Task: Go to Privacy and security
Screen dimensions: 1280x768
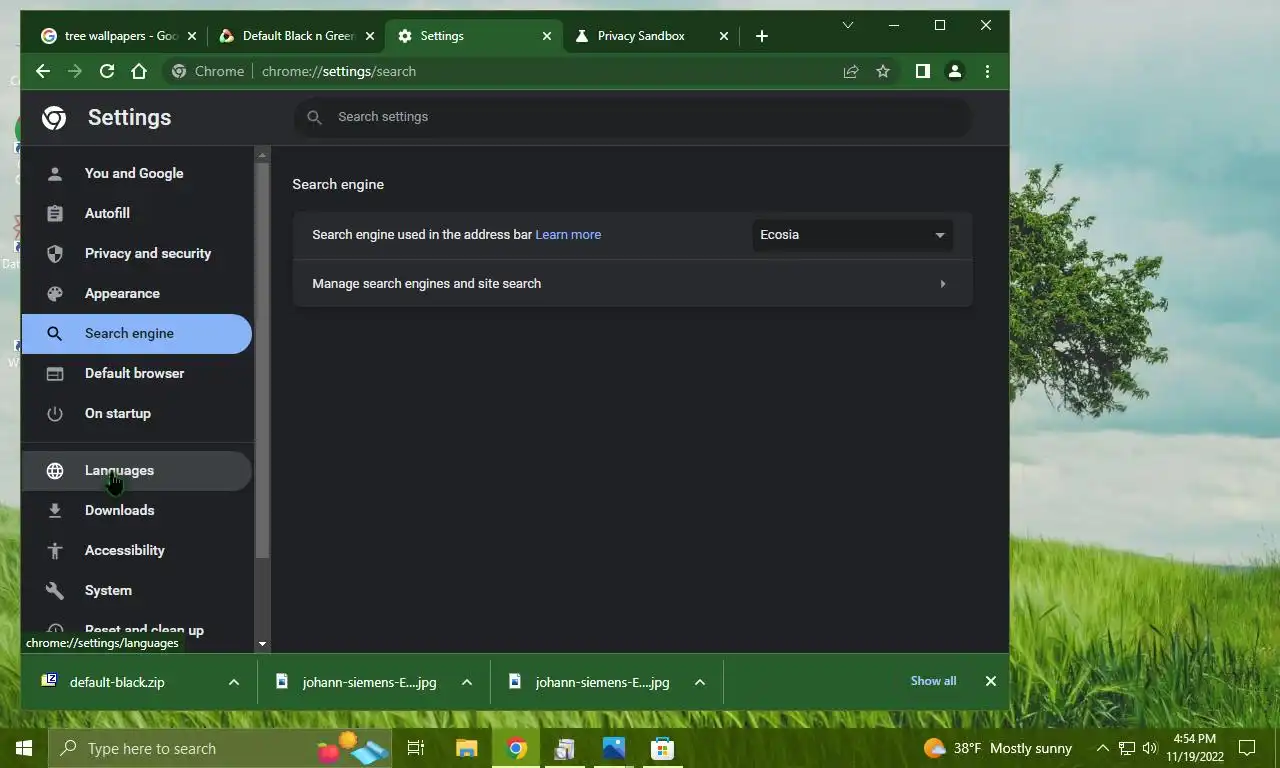Action: tap(136, 253)
